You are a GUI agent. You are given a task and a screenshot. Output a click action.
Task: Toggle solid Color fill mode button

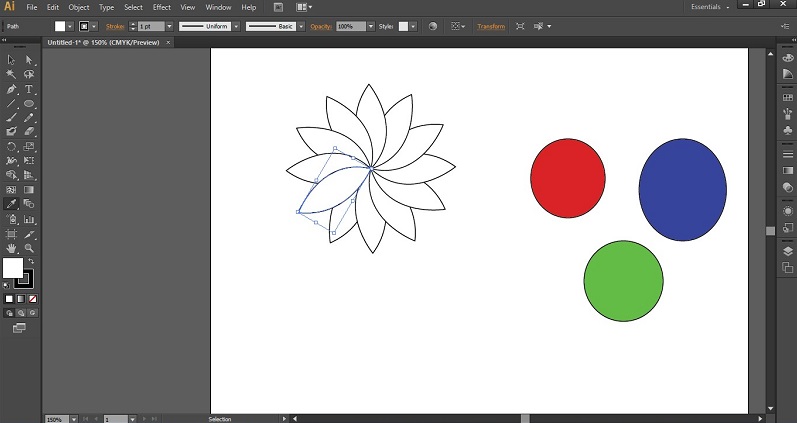coord(9,298)
